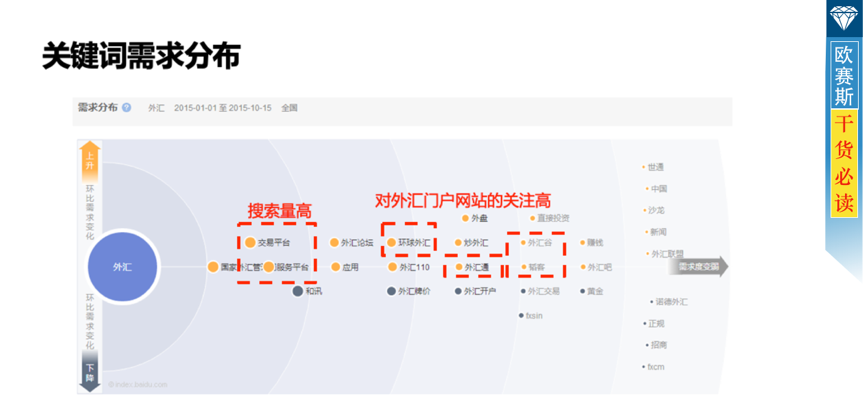The image size is (865, 396).
Task: Select the 黄金 keyword label
Action: pyautogui.click(x=595, y=291)
